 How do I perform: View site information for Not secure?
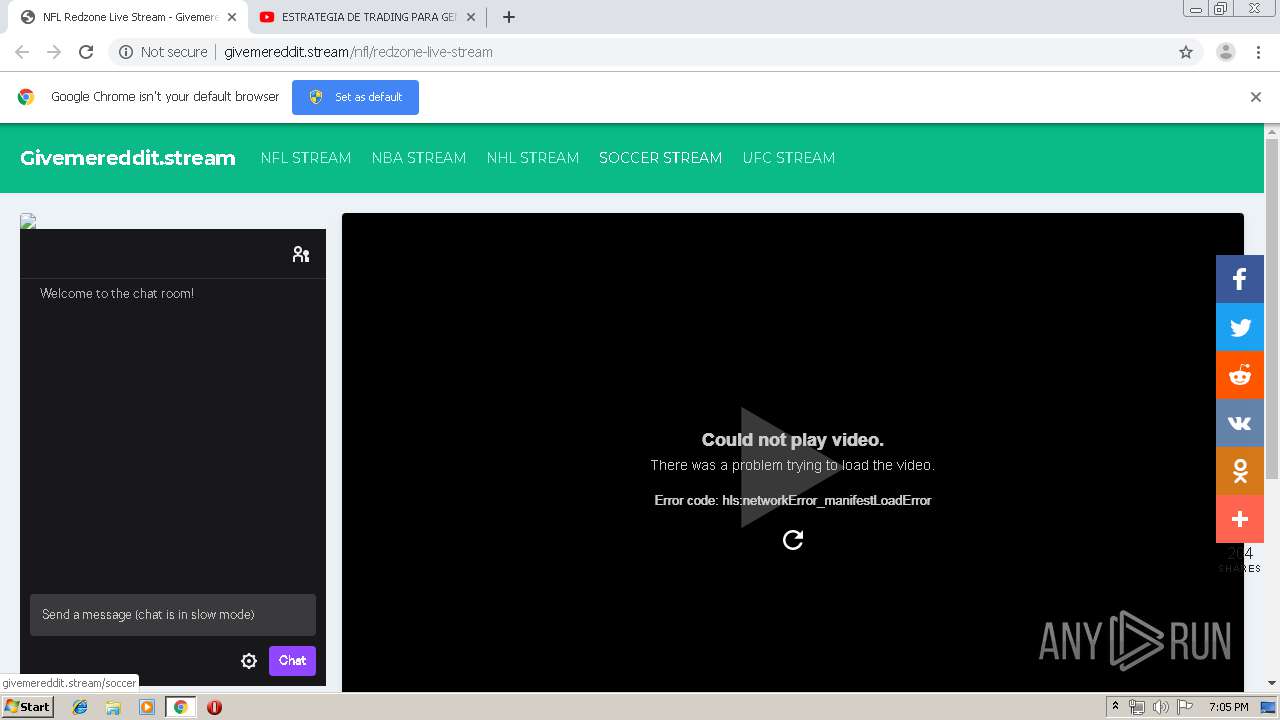[x=163, y=52]
